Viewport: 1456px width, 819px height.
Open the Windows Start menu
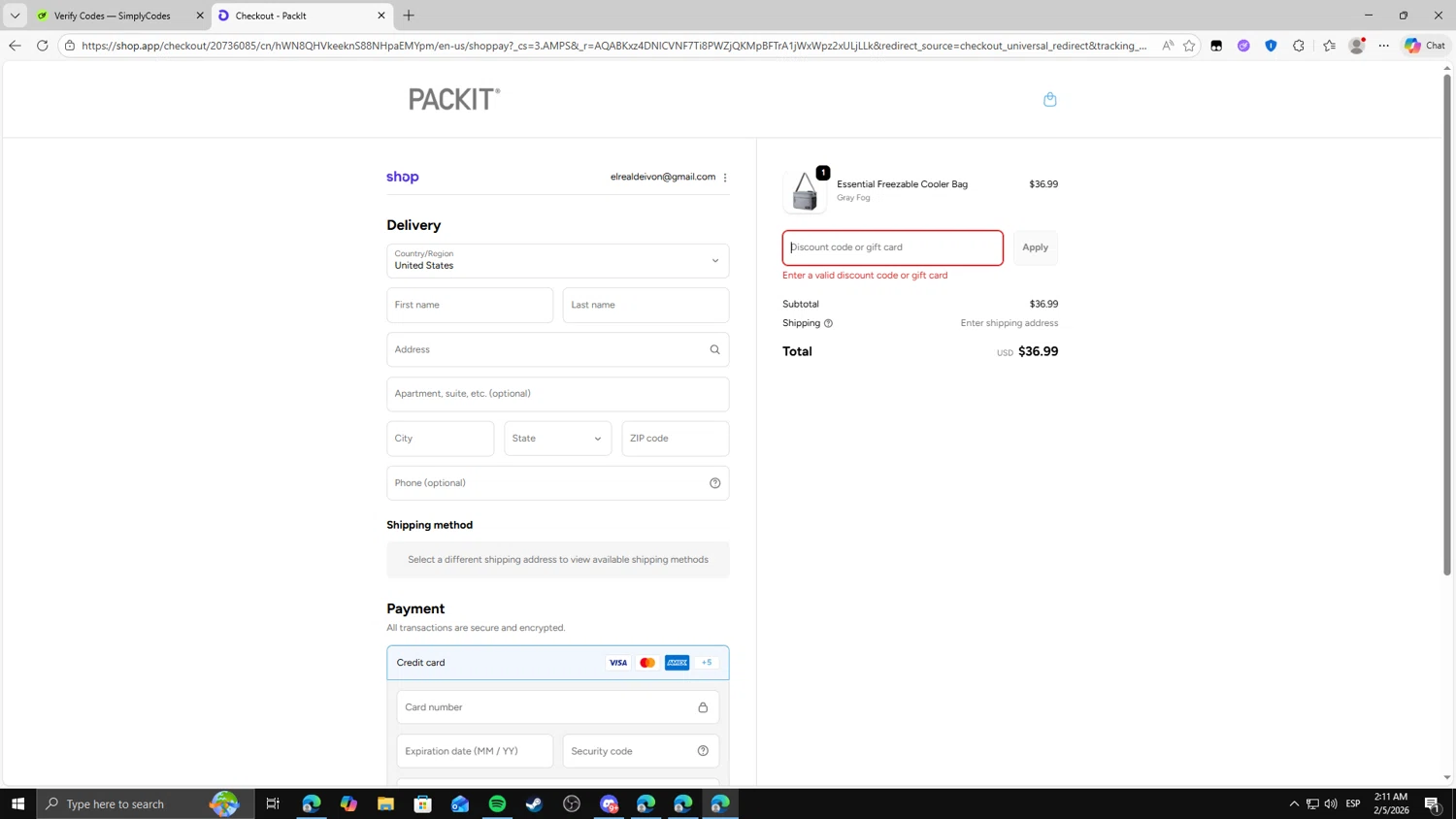coord(17,803)
